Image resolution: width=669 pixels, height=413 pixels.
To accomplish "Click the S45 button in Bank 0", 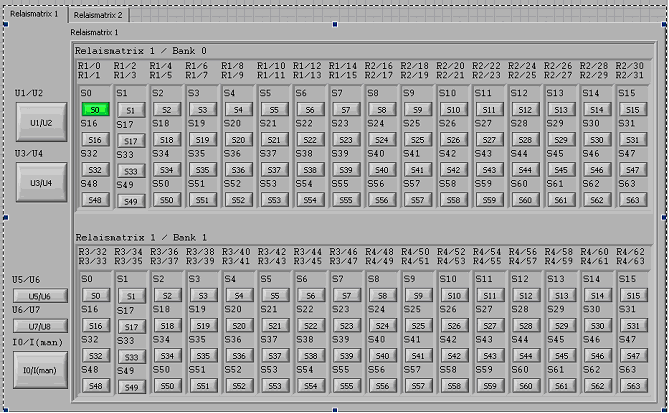I will point(561,170).
